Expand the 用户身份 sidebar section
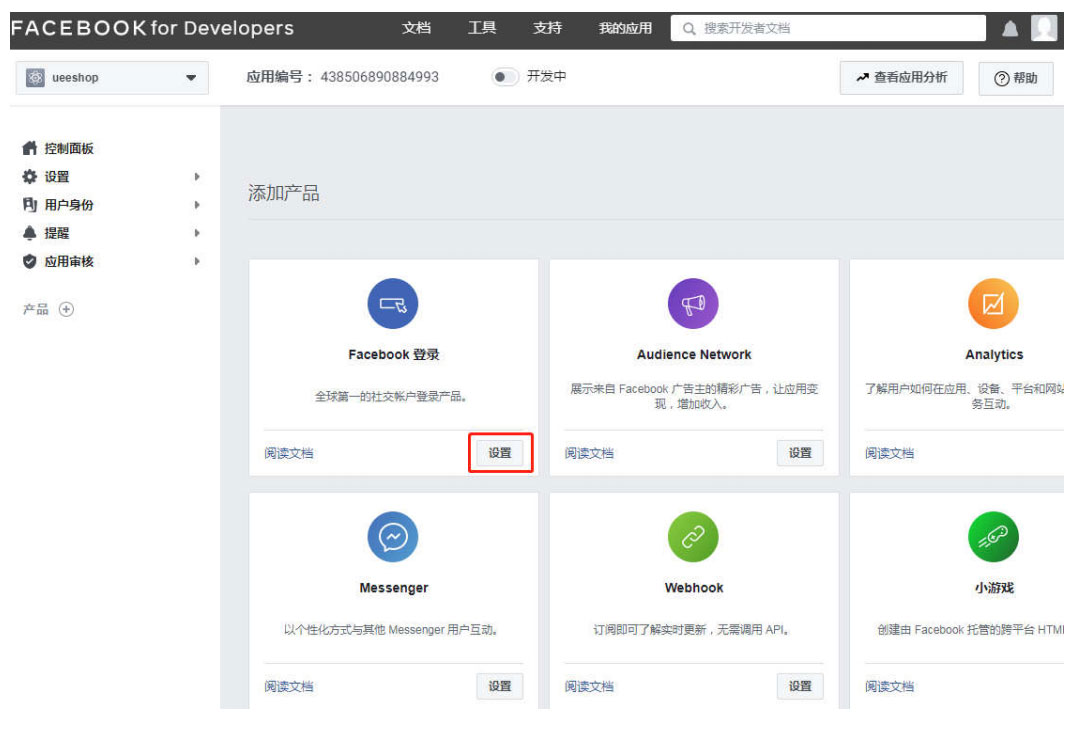 point(69,205)
